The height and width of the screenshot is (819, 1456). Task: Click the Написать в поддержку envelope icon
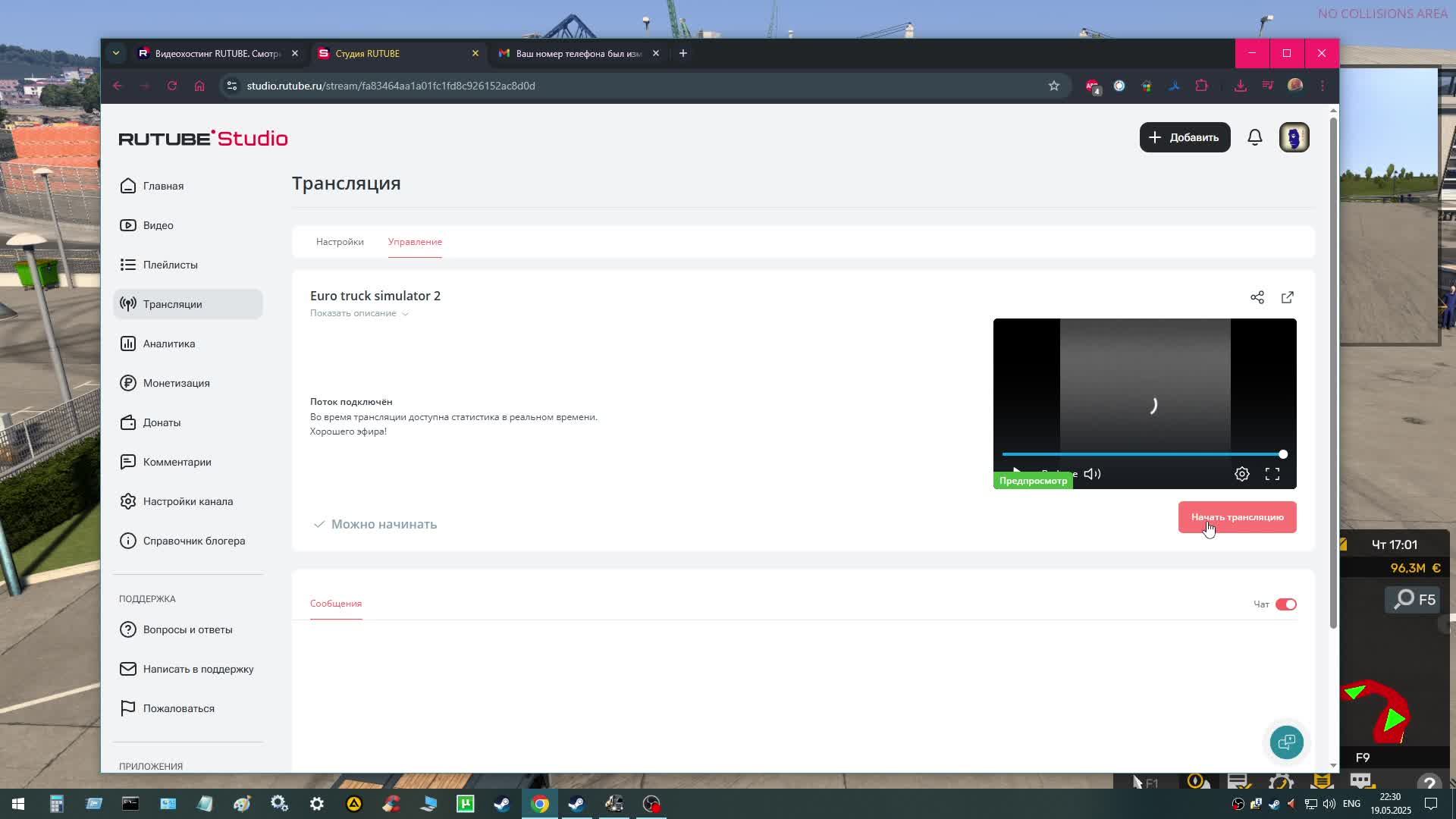coord(128,669)
